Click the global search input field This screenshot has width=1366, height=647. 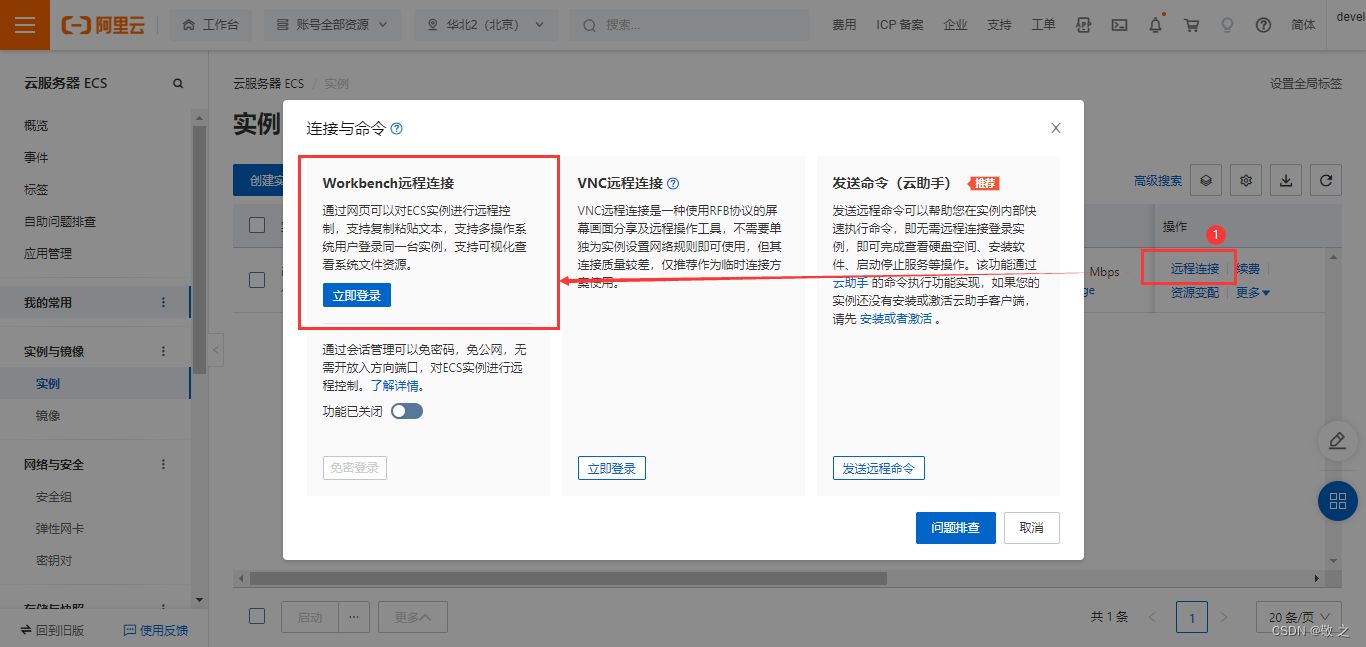pyautogui.click(x=688, y=24)
